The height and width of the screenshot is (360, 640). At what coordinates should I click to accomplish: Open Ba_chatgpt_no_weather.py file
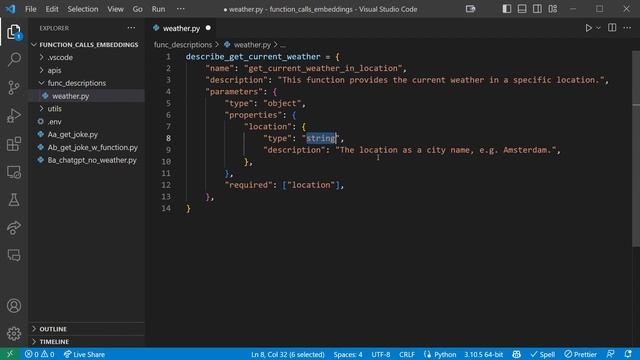pyautogui.click(x=86, y=160)
